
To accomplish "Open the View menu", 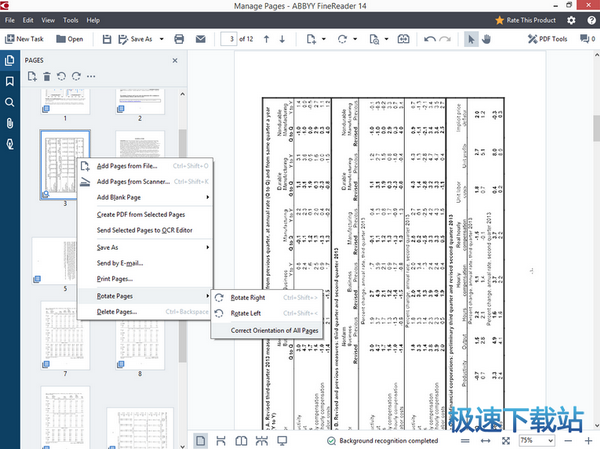I will click(48, 20).
